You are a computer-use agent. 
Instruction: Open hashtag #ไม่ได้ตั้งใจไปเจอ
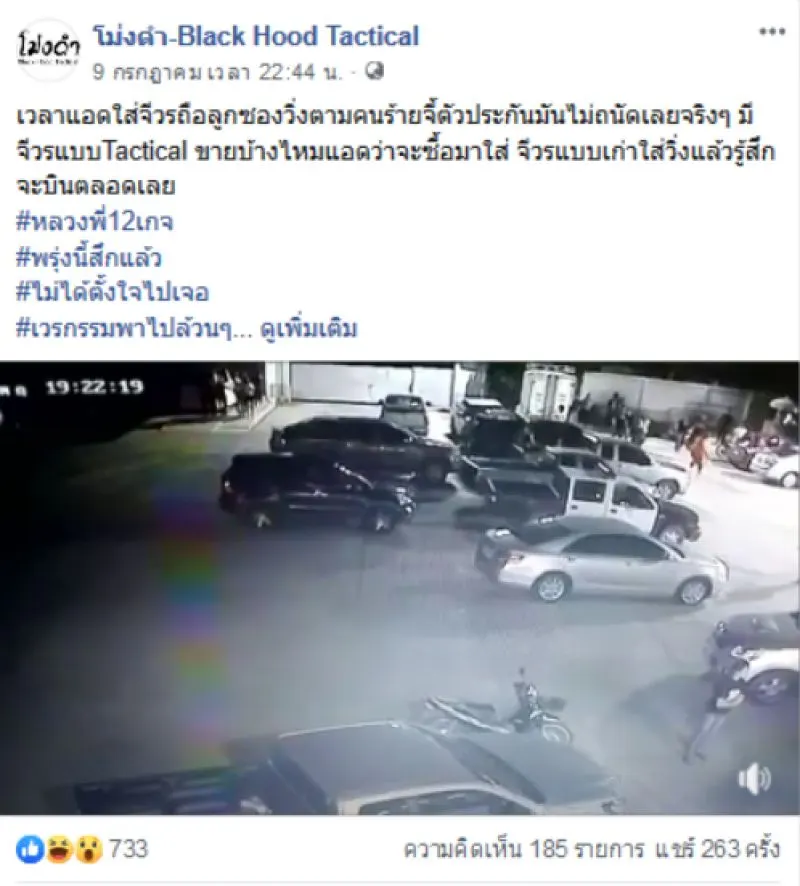tap(113, 293)
